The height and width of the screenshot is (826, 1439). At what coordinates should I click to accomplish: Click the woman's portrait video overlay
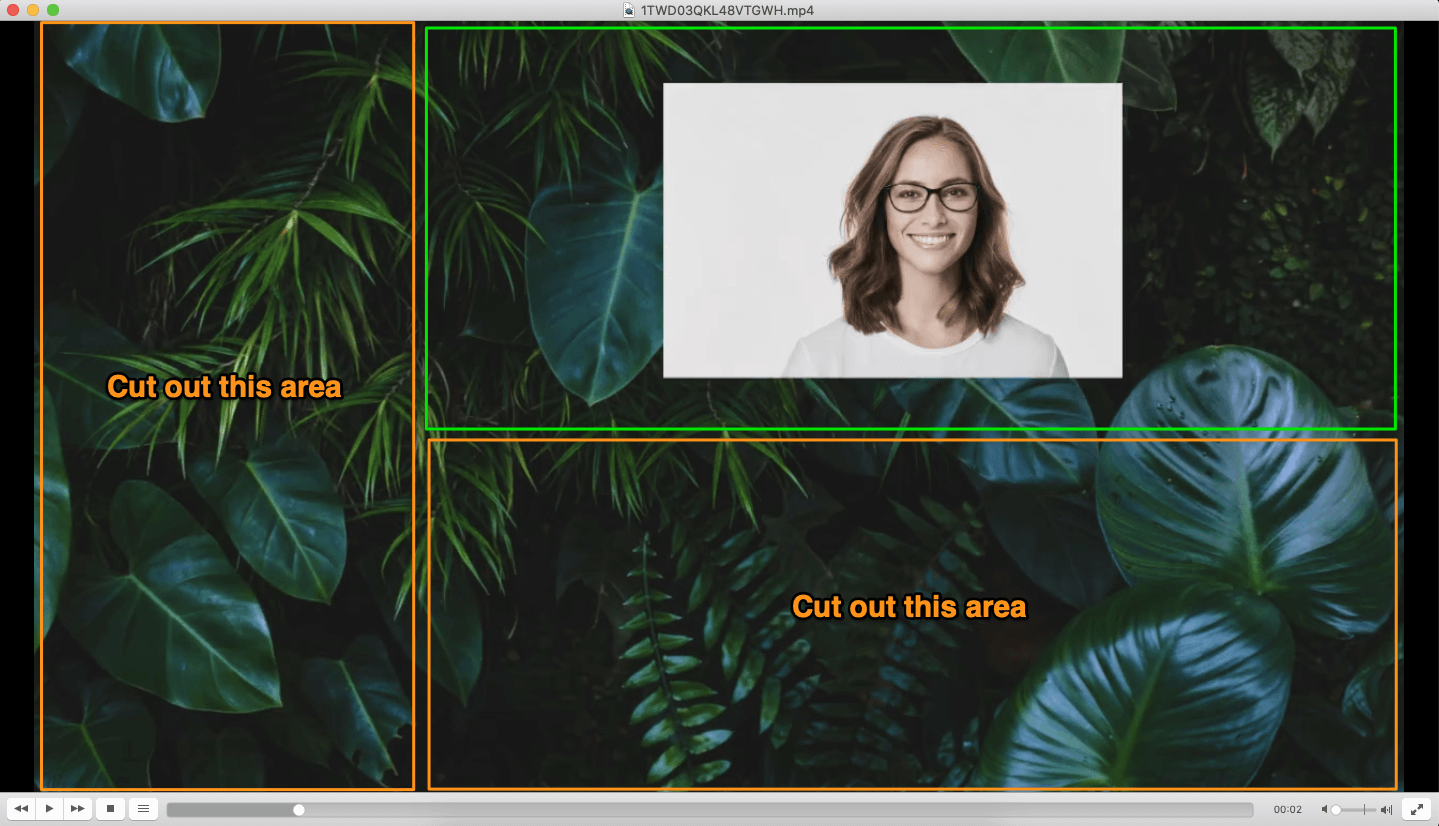point(892,230)
